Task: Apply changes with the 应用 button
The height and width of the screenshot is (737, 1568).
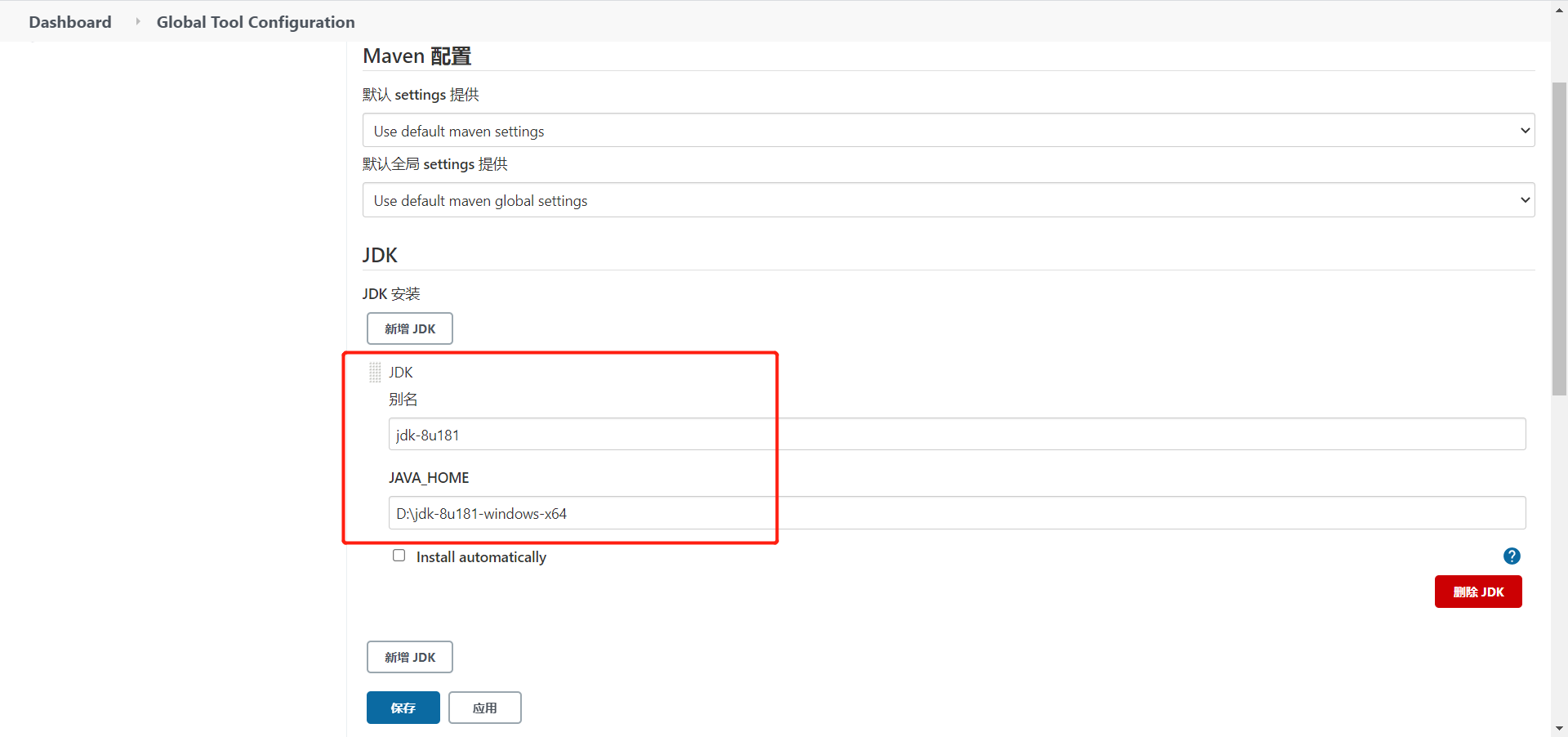Action: 484,708
